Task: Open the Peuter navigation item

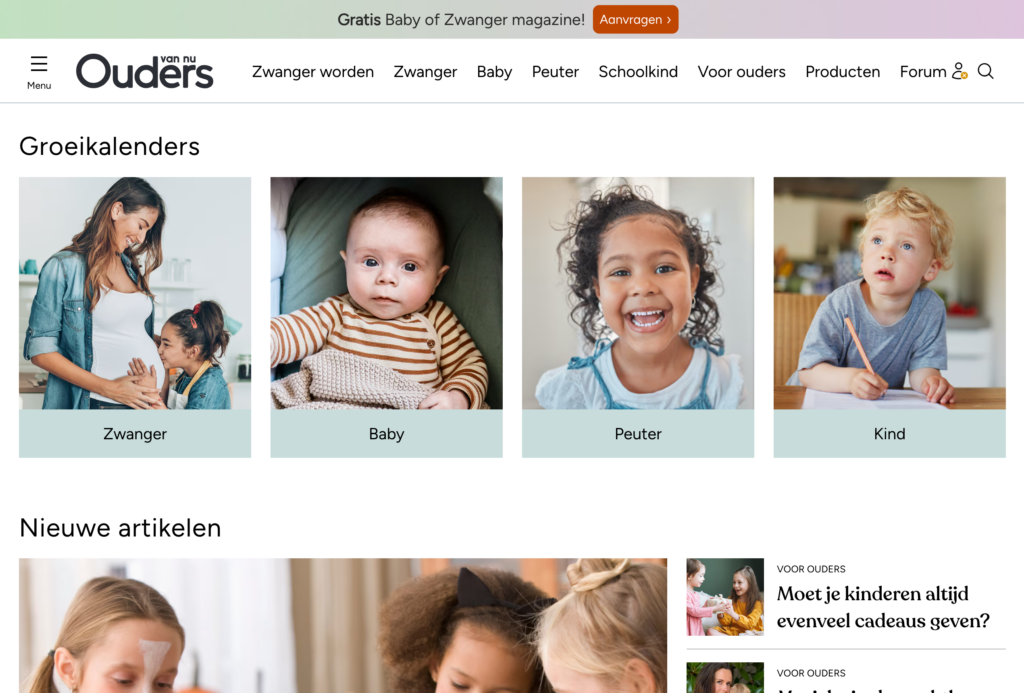Action: [x=555, y=72]
